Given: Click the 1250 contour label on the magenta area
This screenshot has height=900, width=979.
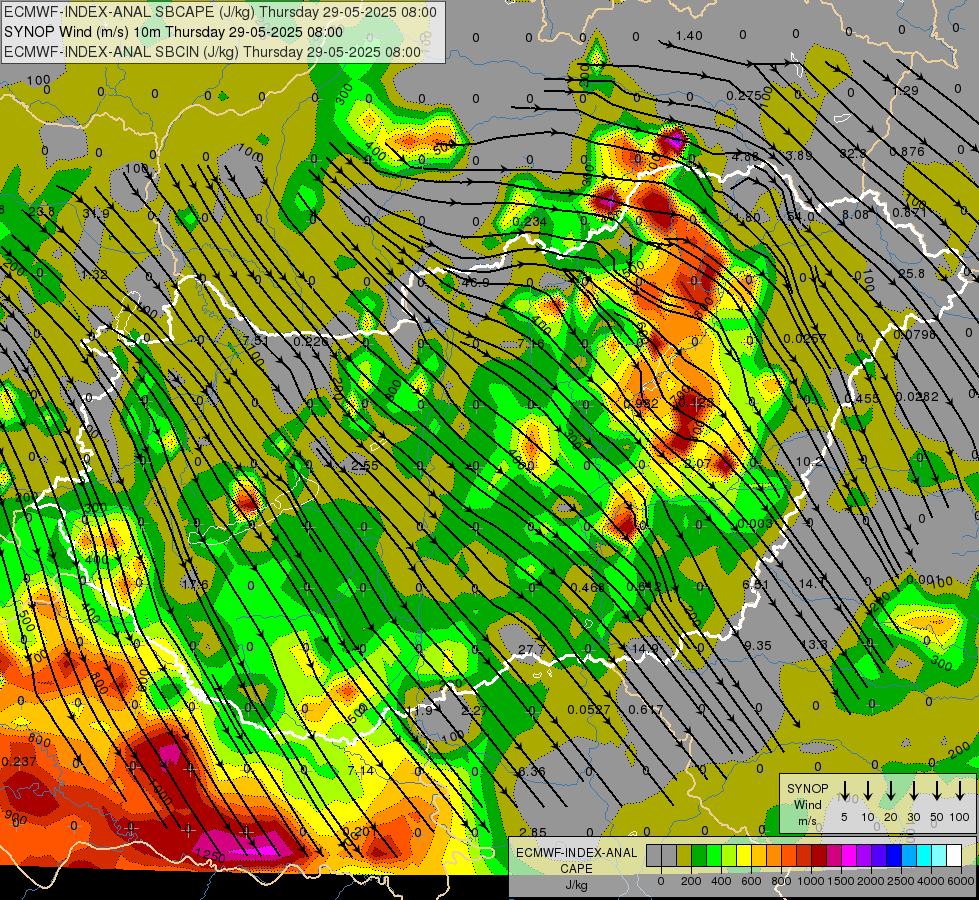Looking at the screenshot, I should pos(210,855).
